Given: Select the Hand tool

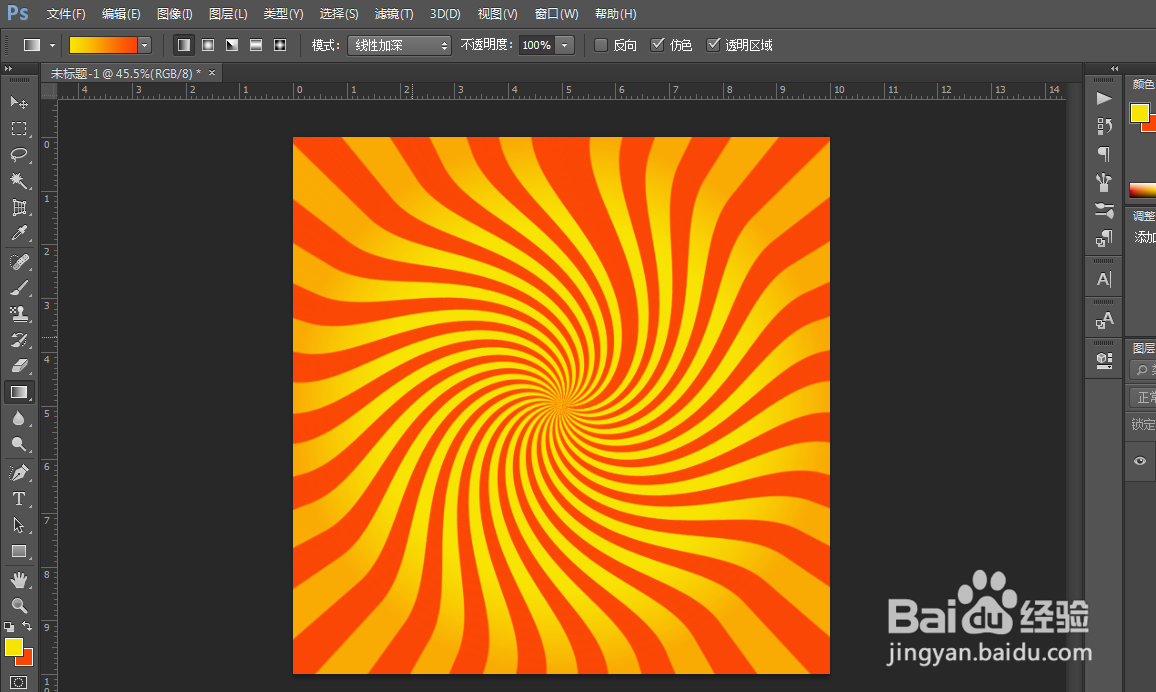Looking at the screenshot, I should pos(19,580).
